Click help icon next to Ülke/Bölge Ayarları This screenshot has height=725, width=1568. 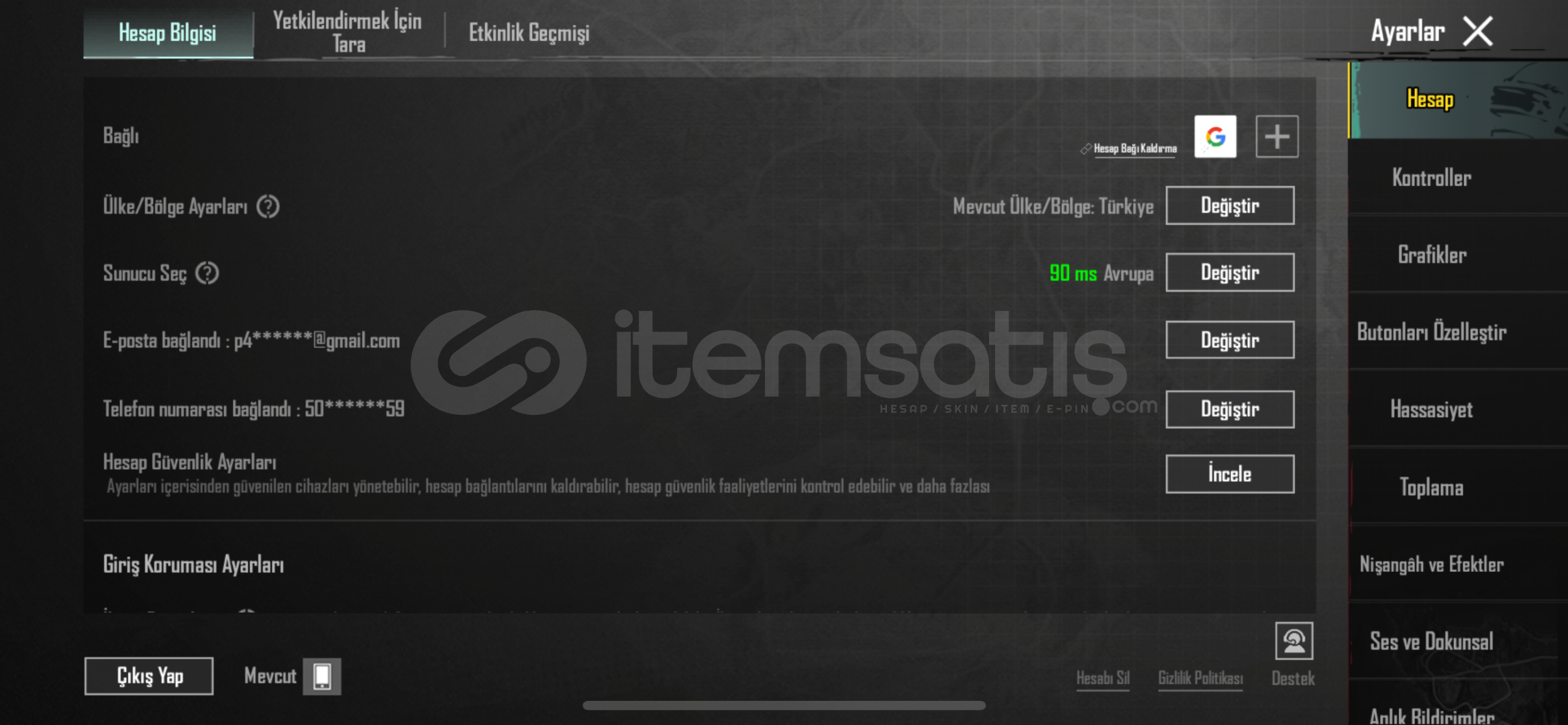(x=268, y=207)
